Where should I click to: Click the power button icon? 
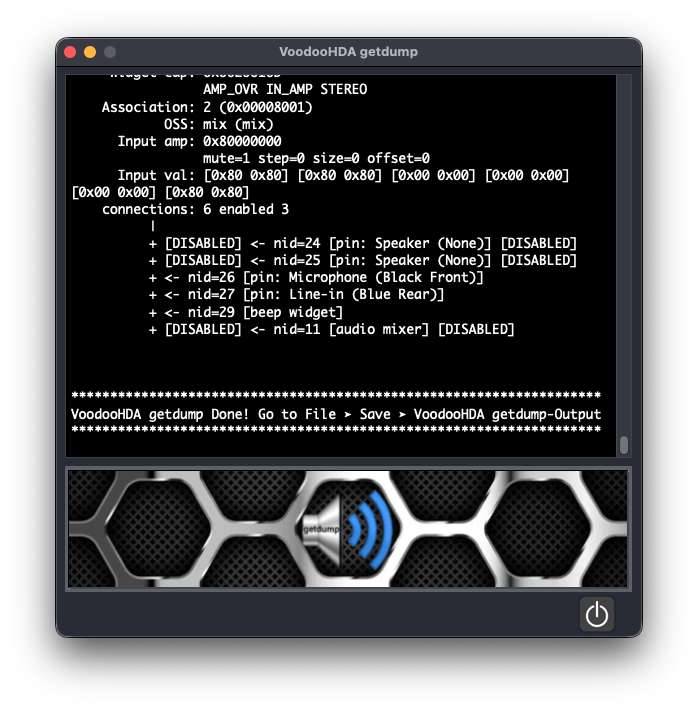tap(596, 614)
